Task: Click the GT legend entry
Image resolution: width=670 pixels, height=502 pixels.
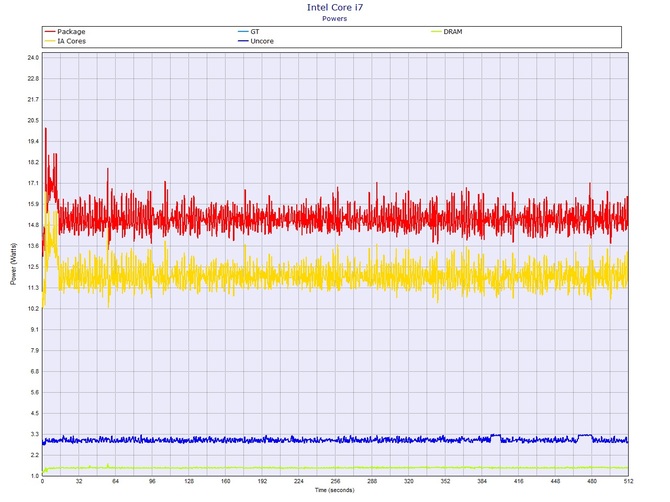Action: tap(249, 32)
